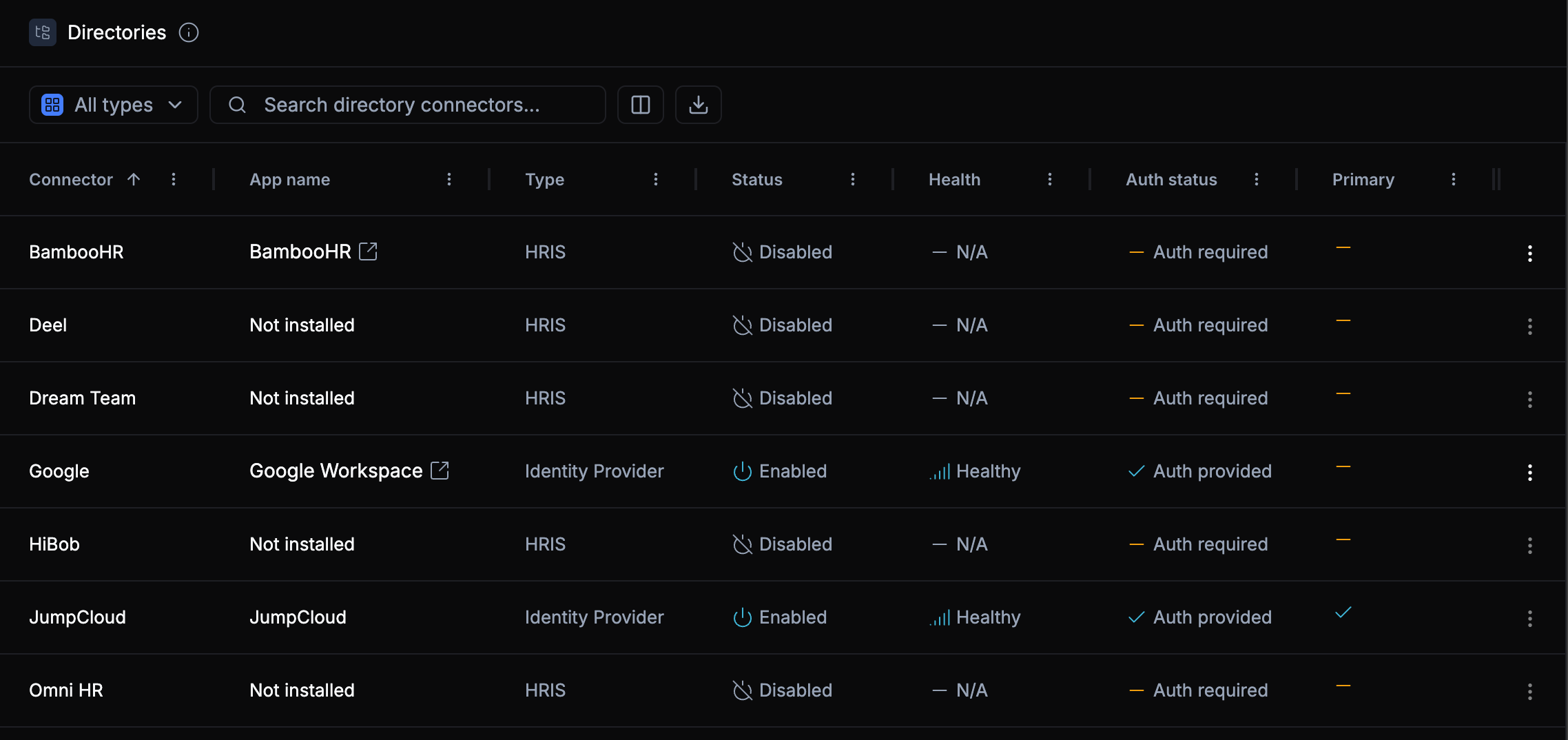Open the All types filter dropdown

pos(113,105)
